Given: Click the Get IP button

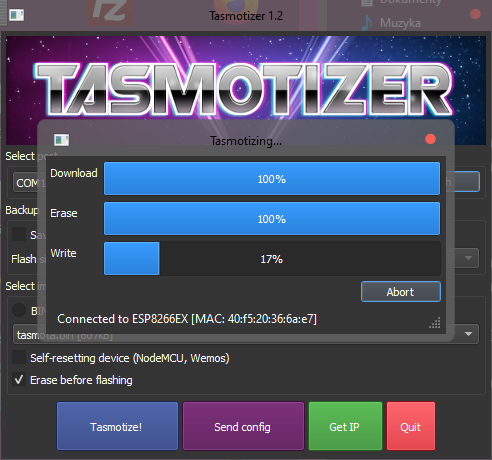Looking at the screenshot, I should click(345, 426).
